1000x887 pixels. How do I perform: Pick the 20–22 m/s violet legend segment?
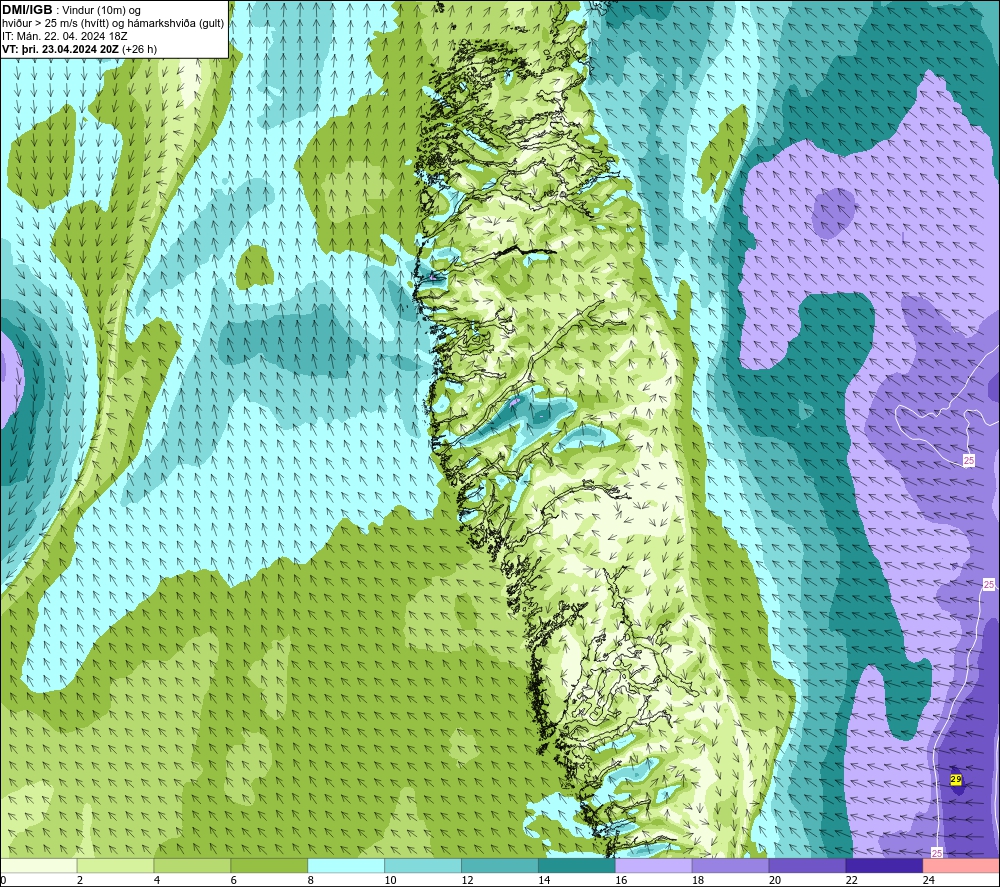(807, 865)
